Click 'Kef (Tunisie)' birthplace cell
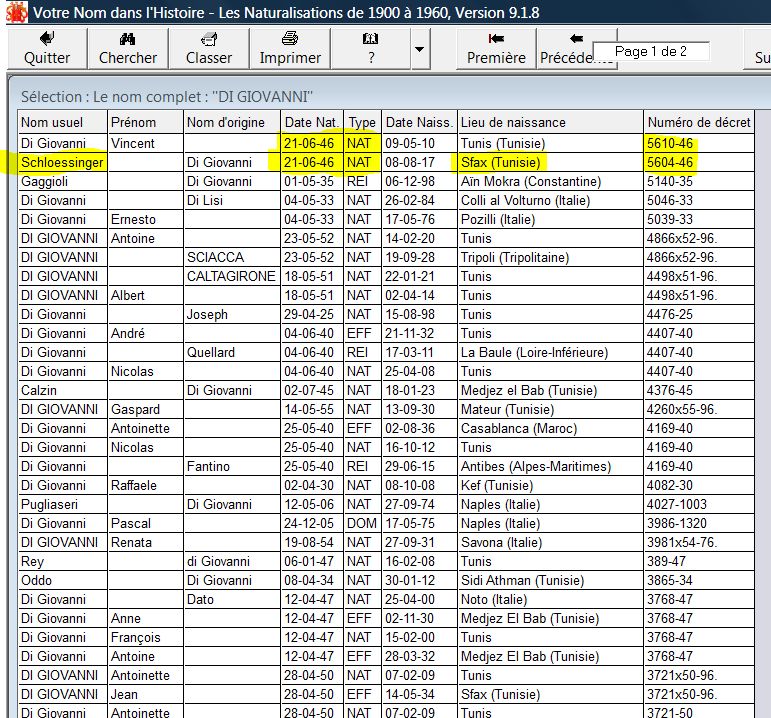 click(550, 485)
